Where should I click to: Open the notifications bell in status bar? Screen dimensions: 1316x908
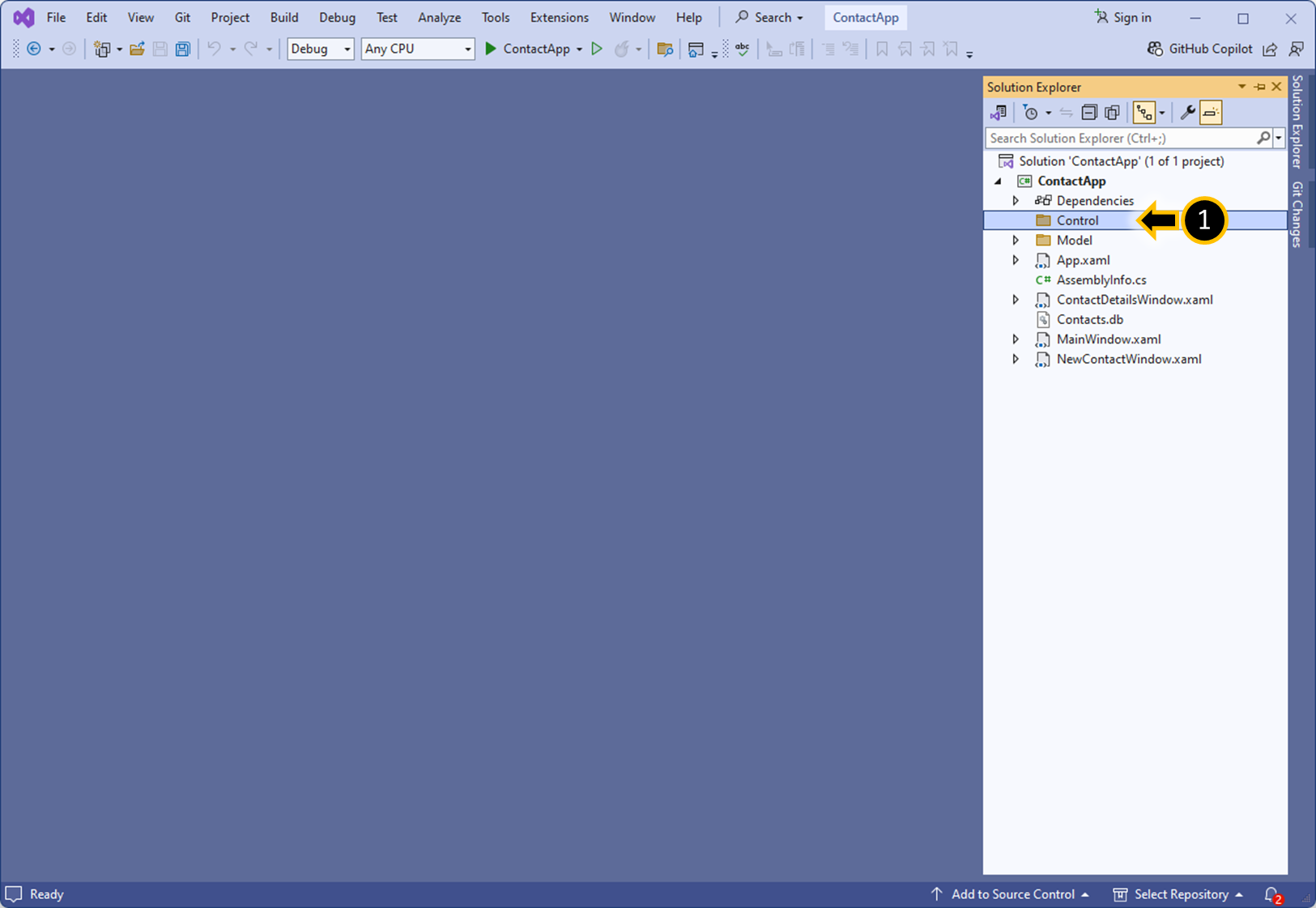pos(1272,894)
